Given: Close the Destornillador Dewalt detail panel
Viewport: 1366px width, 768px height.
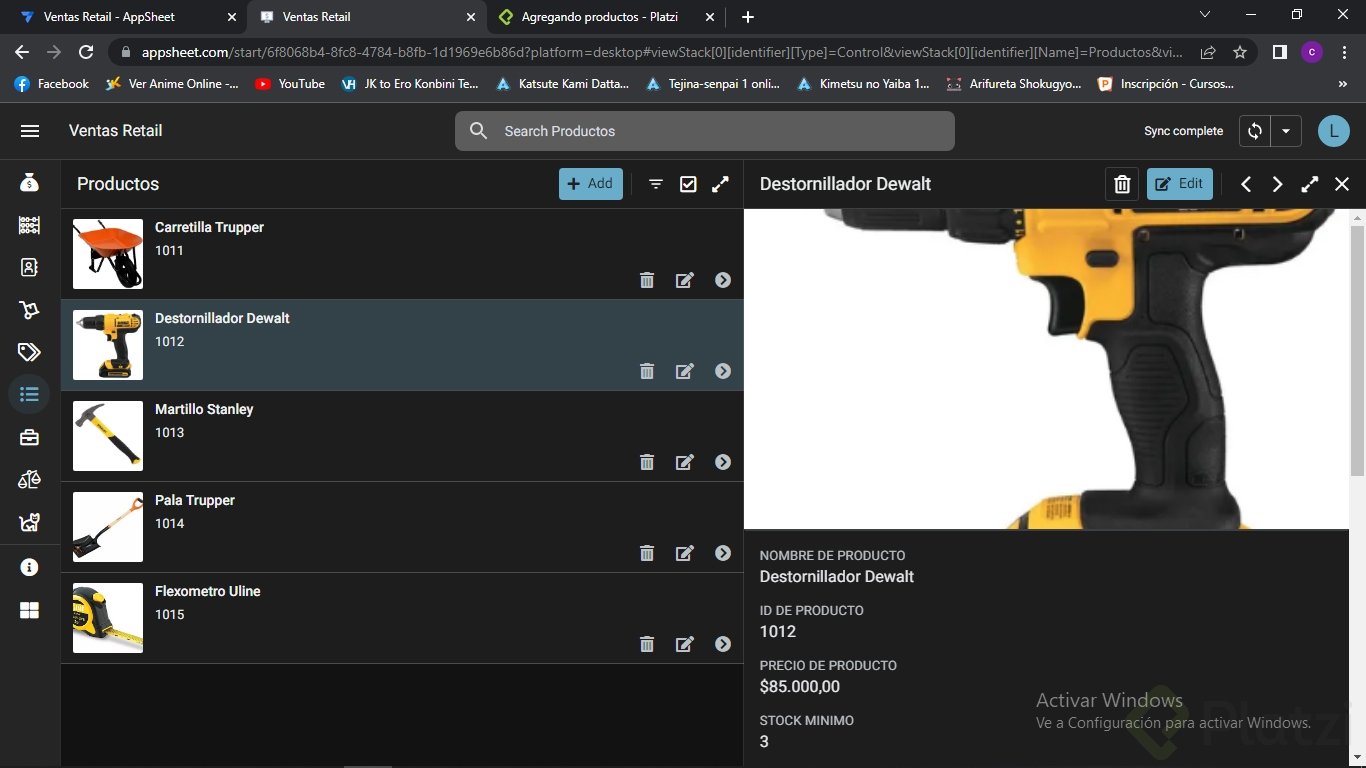Looking at the screenshot, I should pyautogui.click(x=1342, y=184).
